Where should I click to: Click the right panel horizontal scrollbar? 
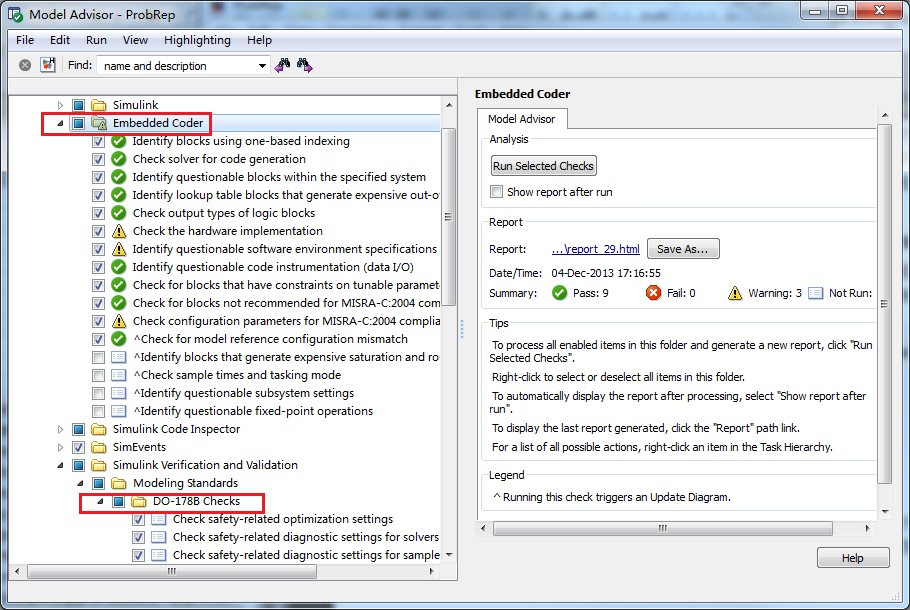pos(662,528)
